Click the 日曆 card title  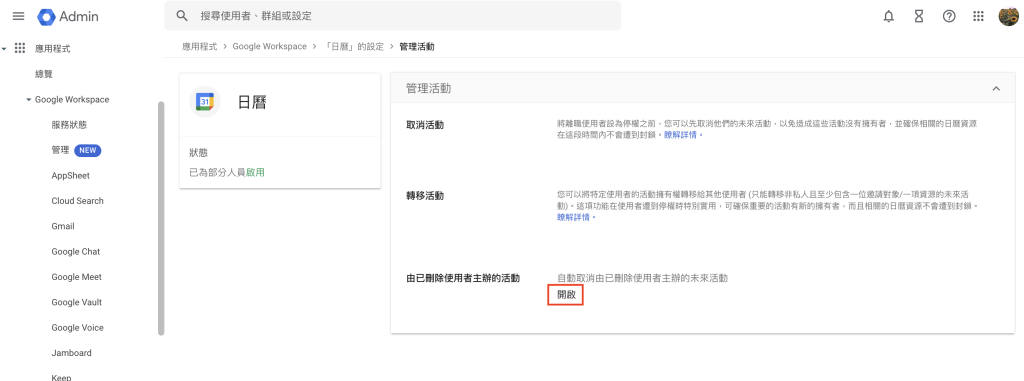point(252,102)
